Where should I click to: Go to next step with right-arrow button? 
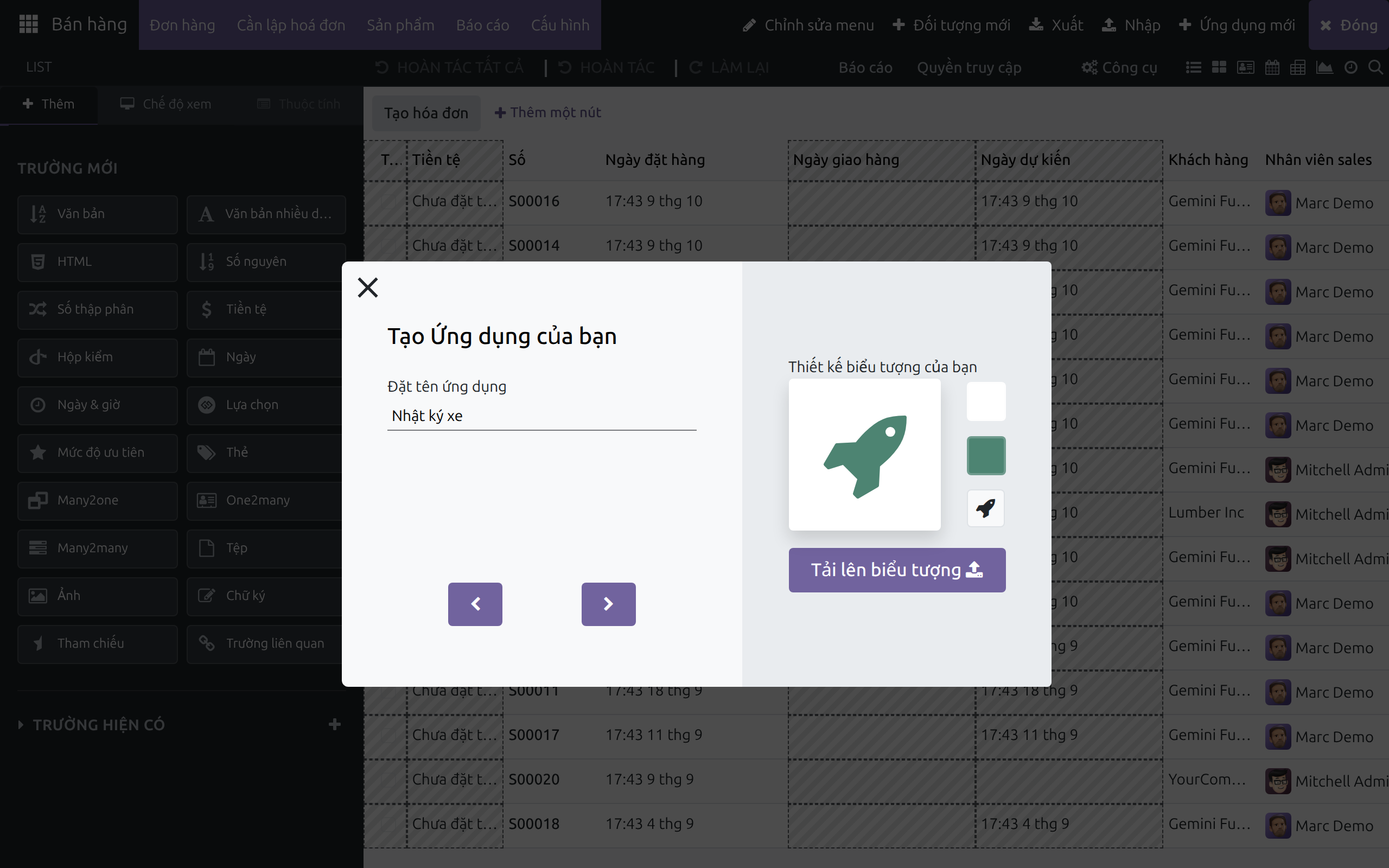click(x=608, y=604)
